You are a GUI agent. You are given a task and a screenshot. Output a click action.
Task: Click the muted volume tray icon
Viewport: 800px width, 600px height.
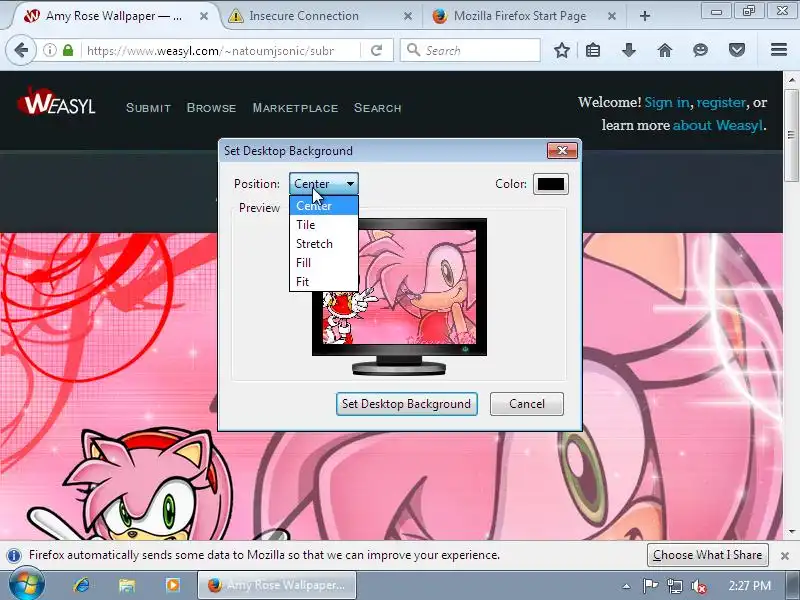(x=698, y=586)
